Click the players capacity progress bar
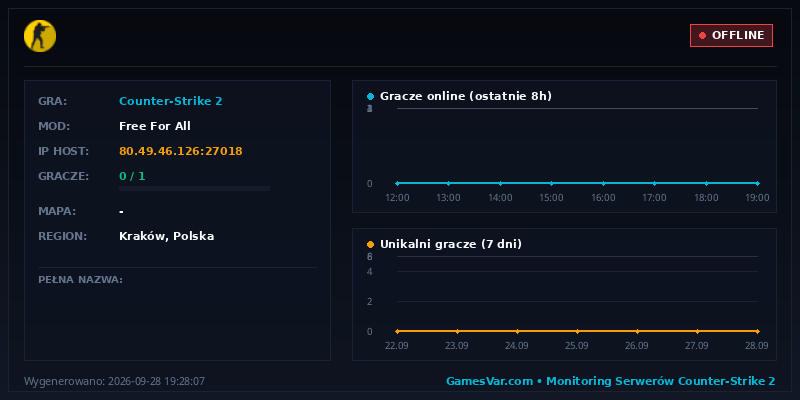 (194, 189)
